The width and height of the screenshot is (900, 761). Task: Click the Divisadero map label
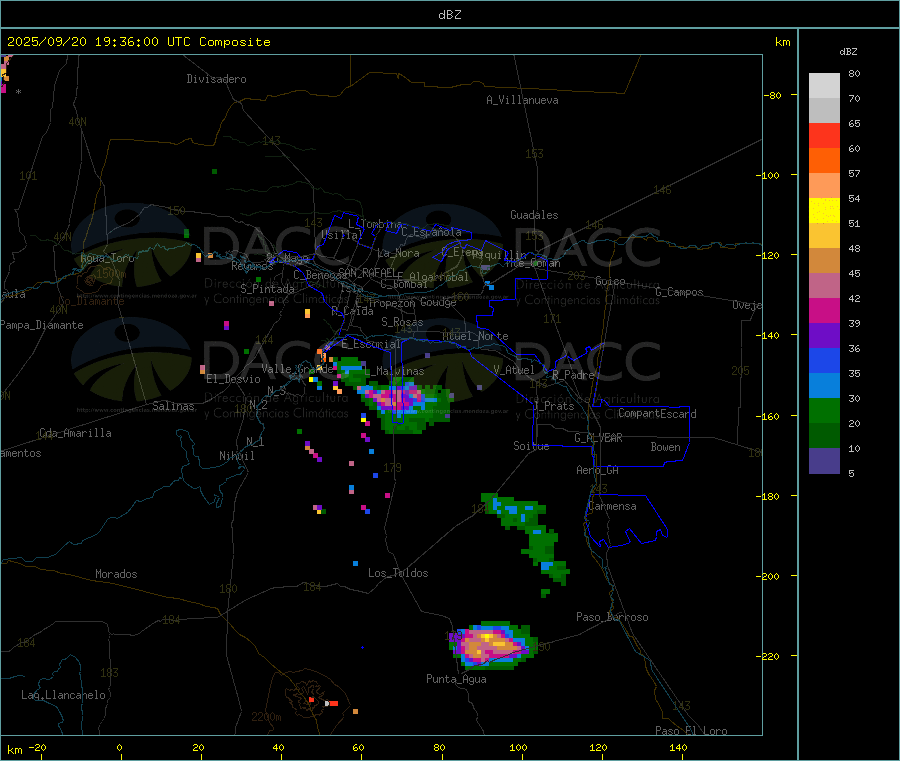(216, 79)
